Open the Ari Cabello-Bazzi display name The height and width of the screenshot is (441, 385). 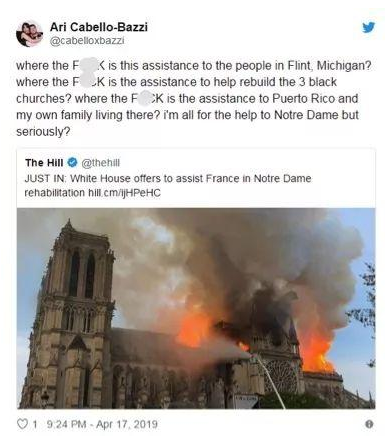(99, 27)
